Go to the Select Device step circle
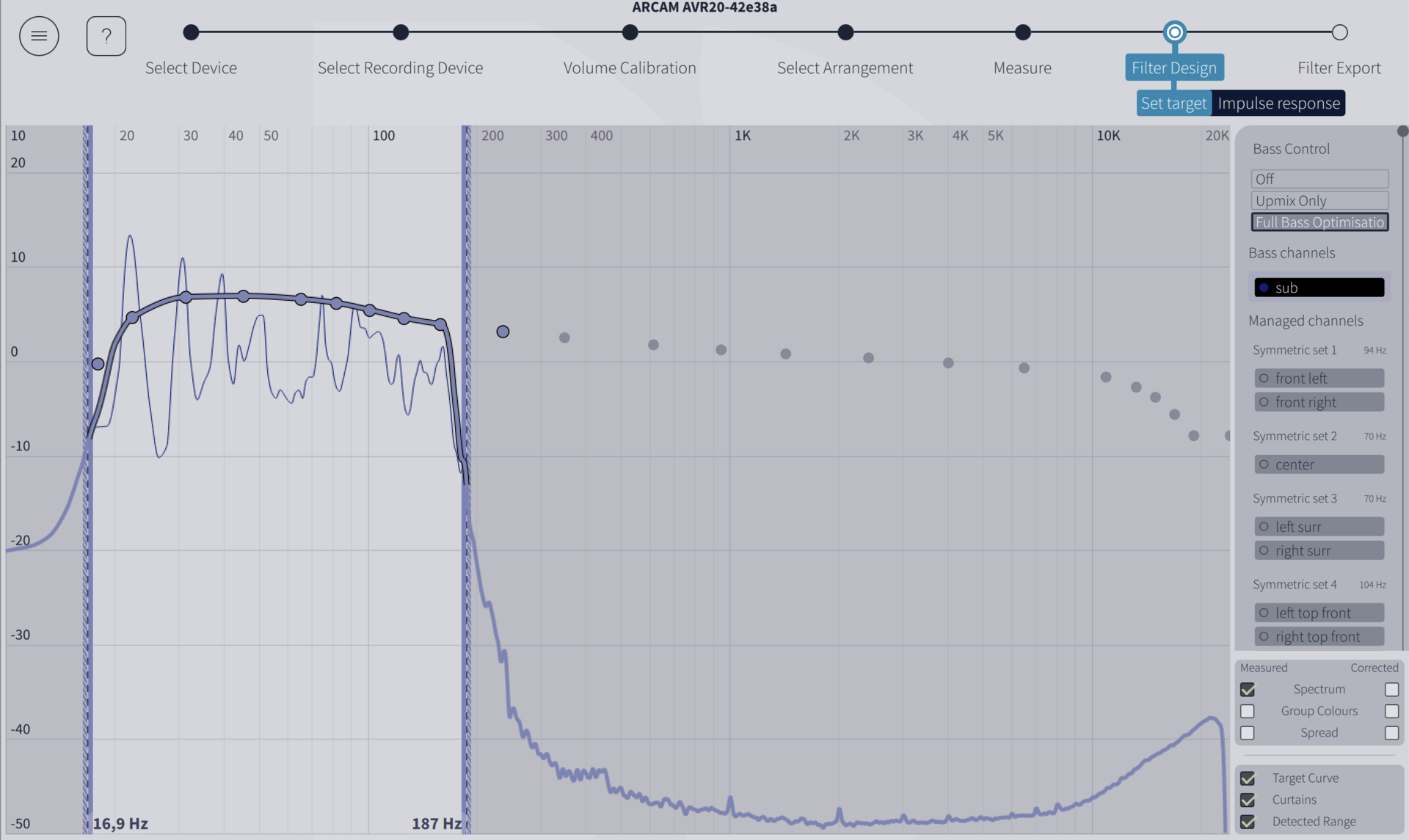This screenshot has height=840, width=1409. click(191, 32)
